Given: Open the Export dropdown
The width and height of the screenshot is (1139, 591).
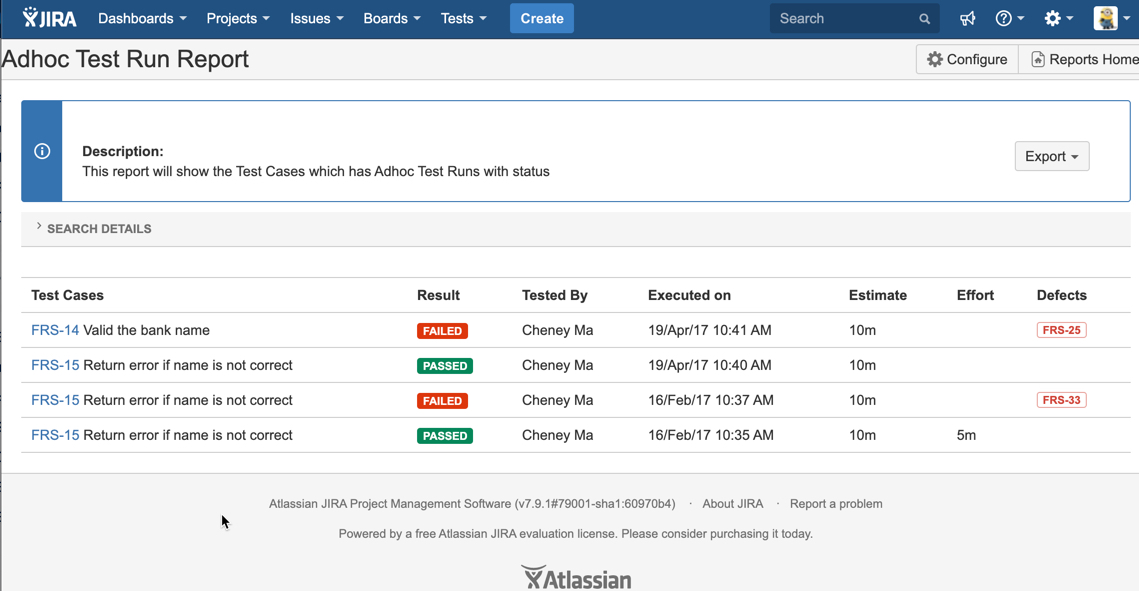Looking at the screenshot, I should [1051, 156].
